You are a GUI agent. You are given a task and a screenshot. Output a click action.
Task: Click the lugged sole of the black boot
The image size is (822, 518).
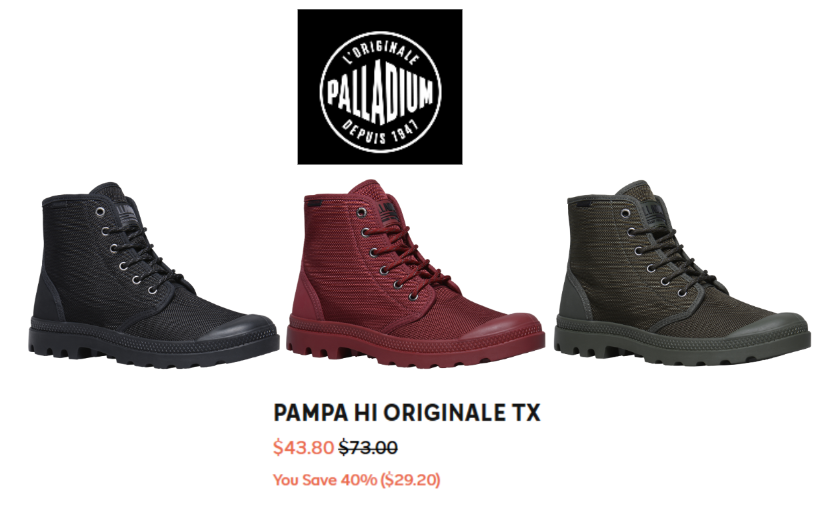point(152,350)
